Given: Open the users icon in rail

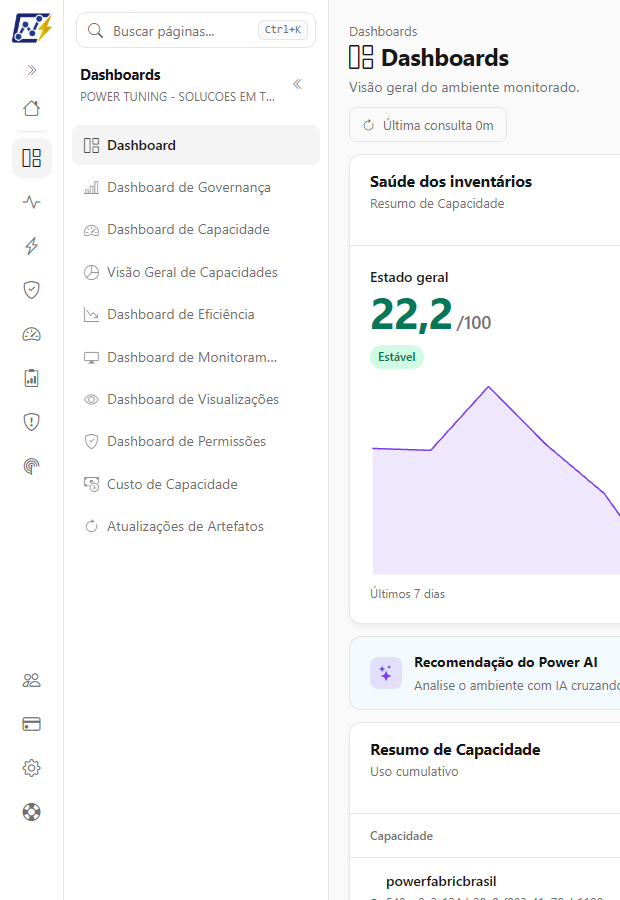Looking at the screenshot, I should 32,680.
